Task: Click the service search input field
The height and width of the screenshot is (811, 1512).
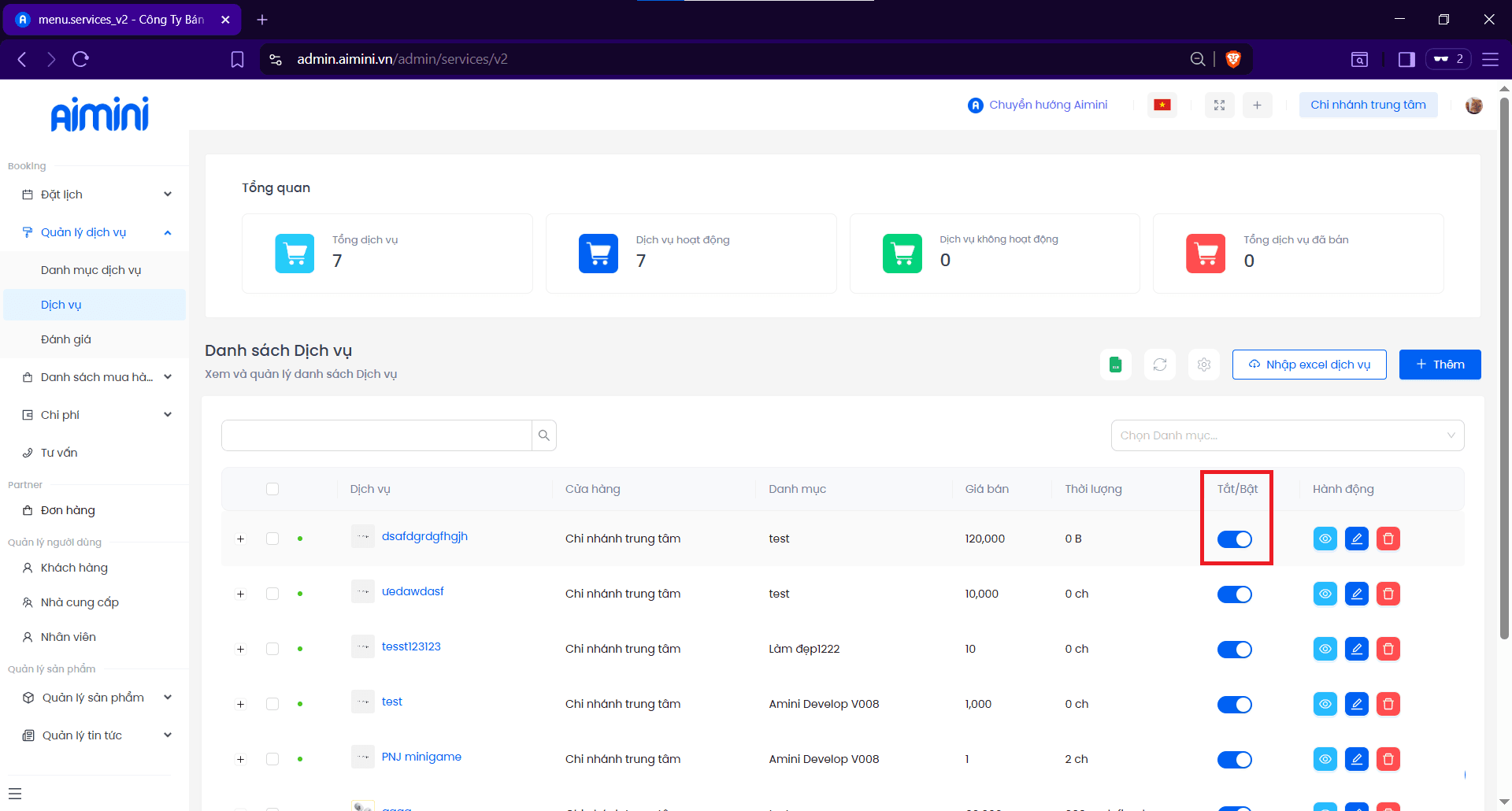Action: [376, 435]
